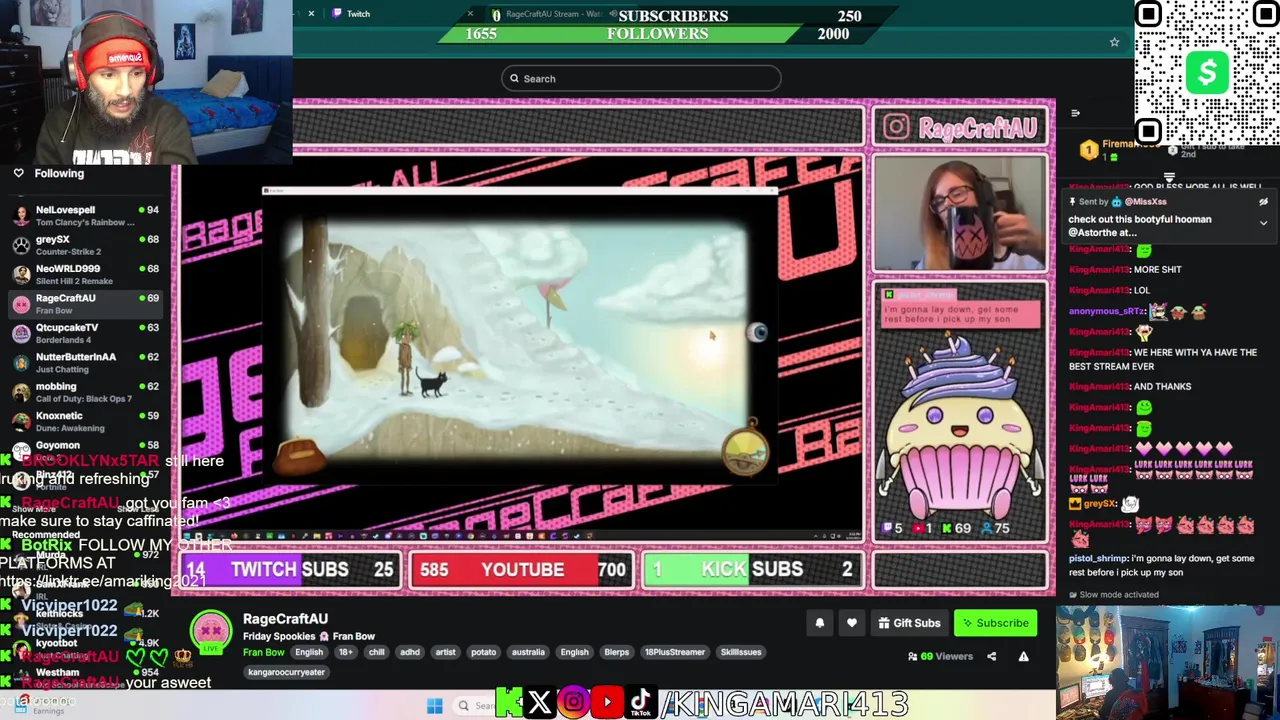Open RageCraftAU channel in Following list
Screen dimensions: 1280x720
click(x=86, y=304)
